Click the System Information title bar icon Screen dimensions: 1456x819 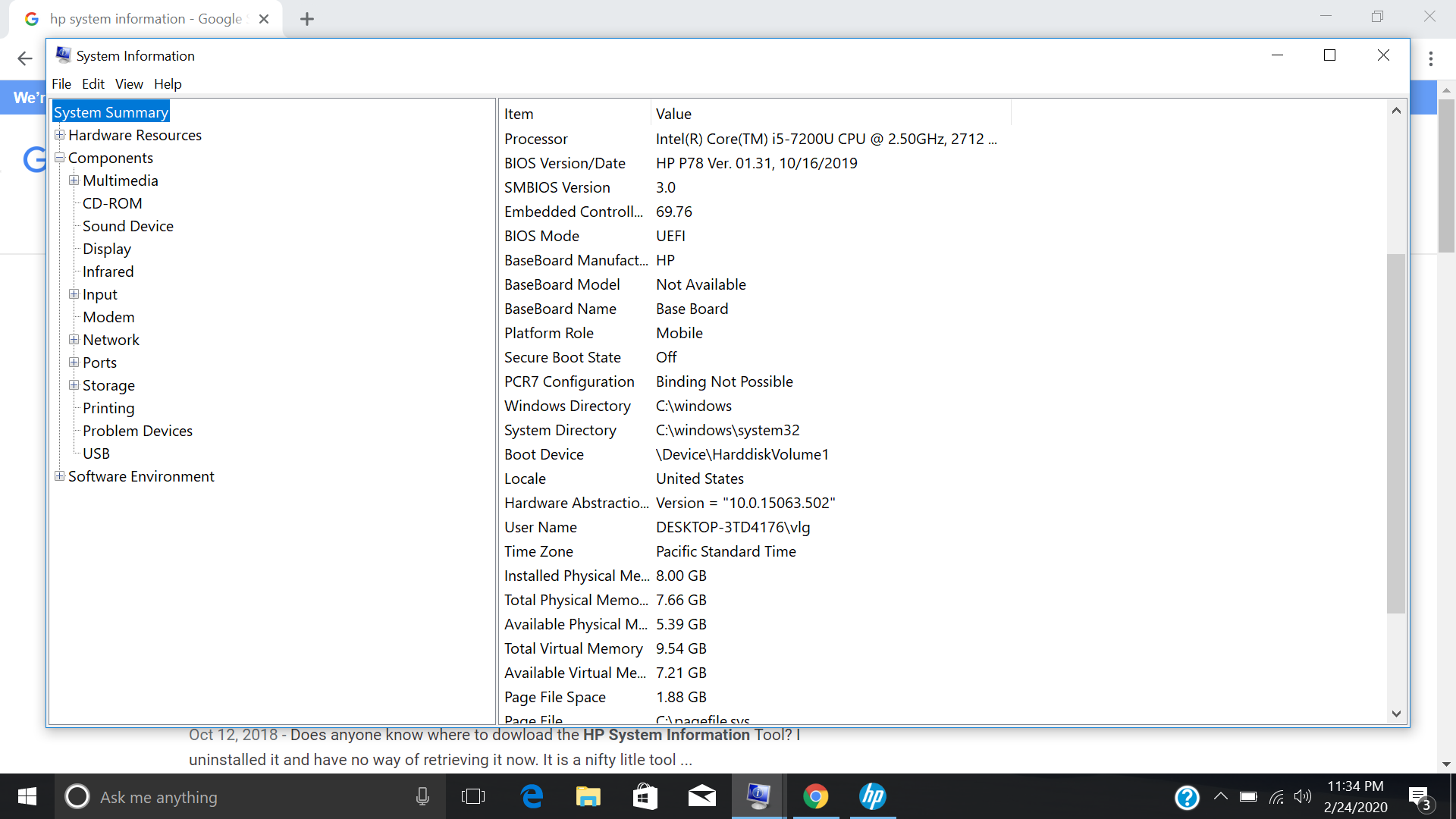coord(64,55)
